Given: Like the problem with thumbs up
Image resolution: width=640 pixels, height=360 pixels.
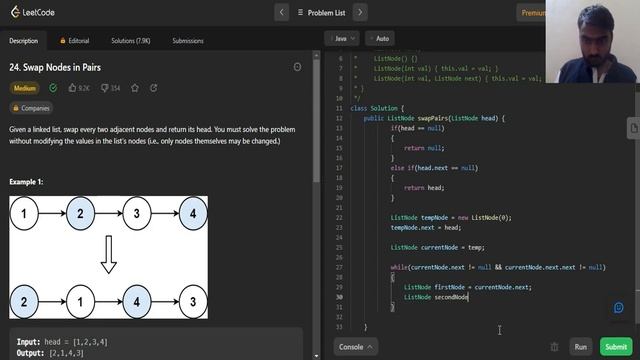Looking at the screenshot, I should 79,88.
